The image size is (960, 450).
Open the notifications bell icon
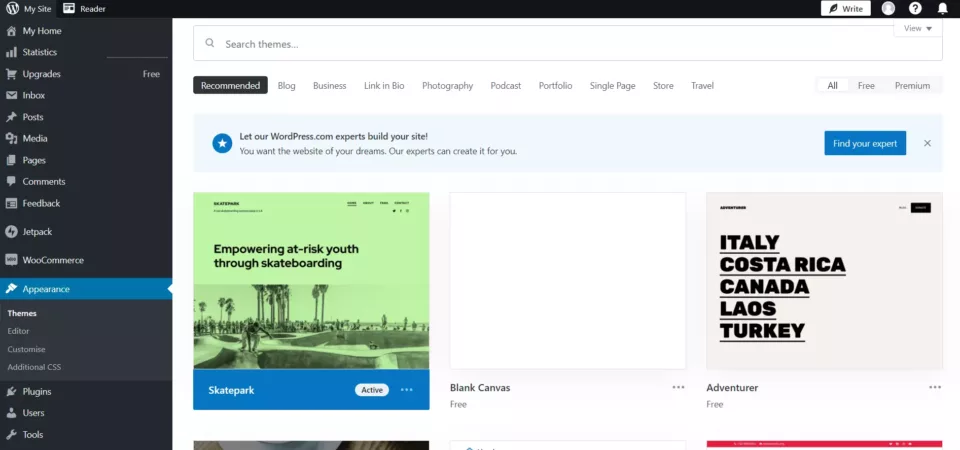coord(942,9)
